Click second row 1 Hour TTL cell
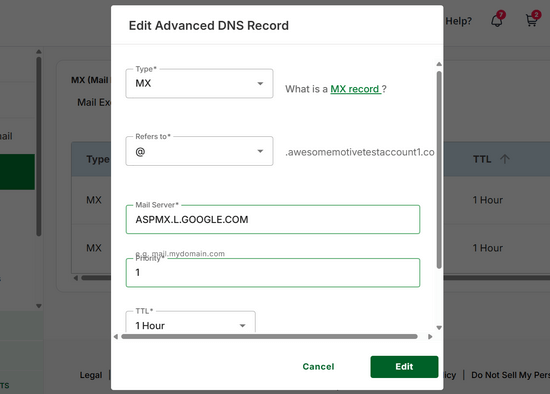550x394 pixels. pos(488,248)
